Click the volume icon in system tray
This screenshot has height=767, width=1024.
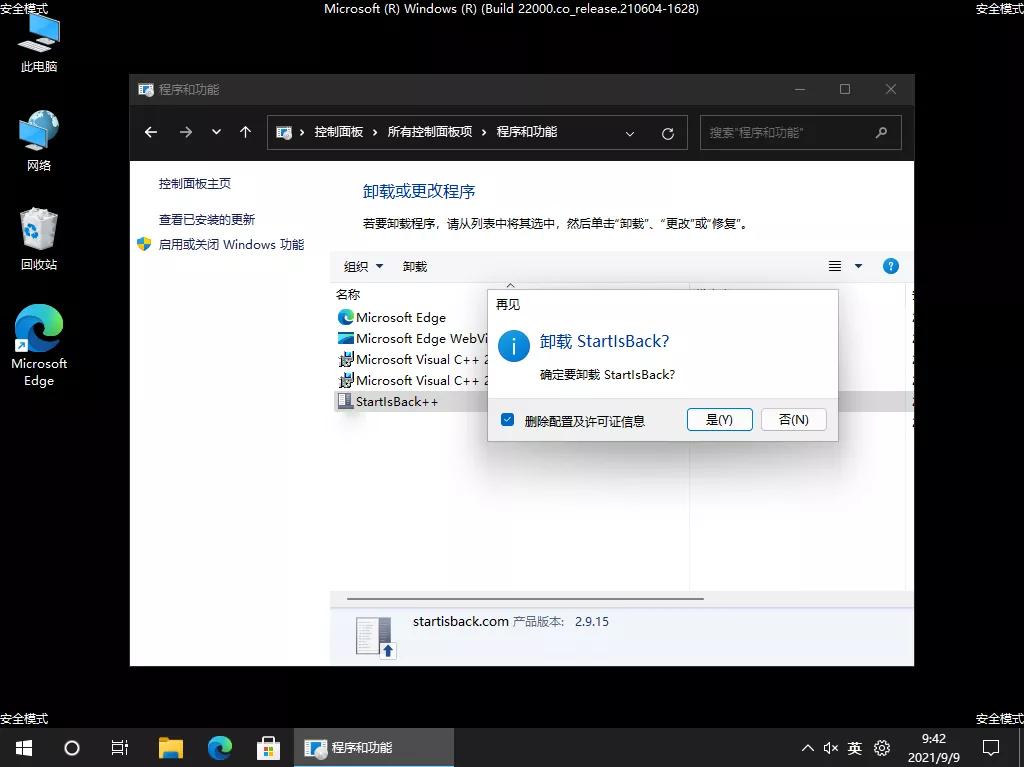[831, 747]
